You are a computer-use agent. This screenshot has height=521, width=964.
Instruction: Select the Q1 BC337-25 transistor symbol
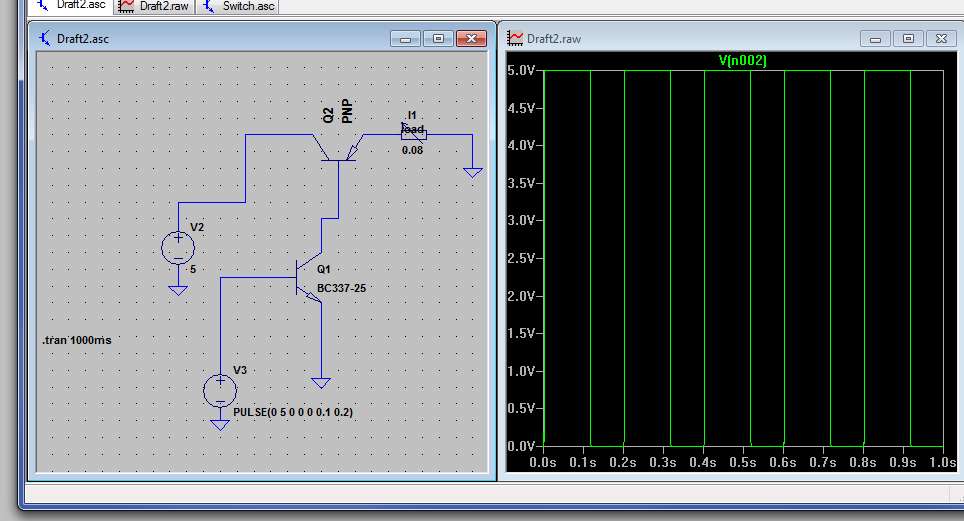tap(309, 277)
